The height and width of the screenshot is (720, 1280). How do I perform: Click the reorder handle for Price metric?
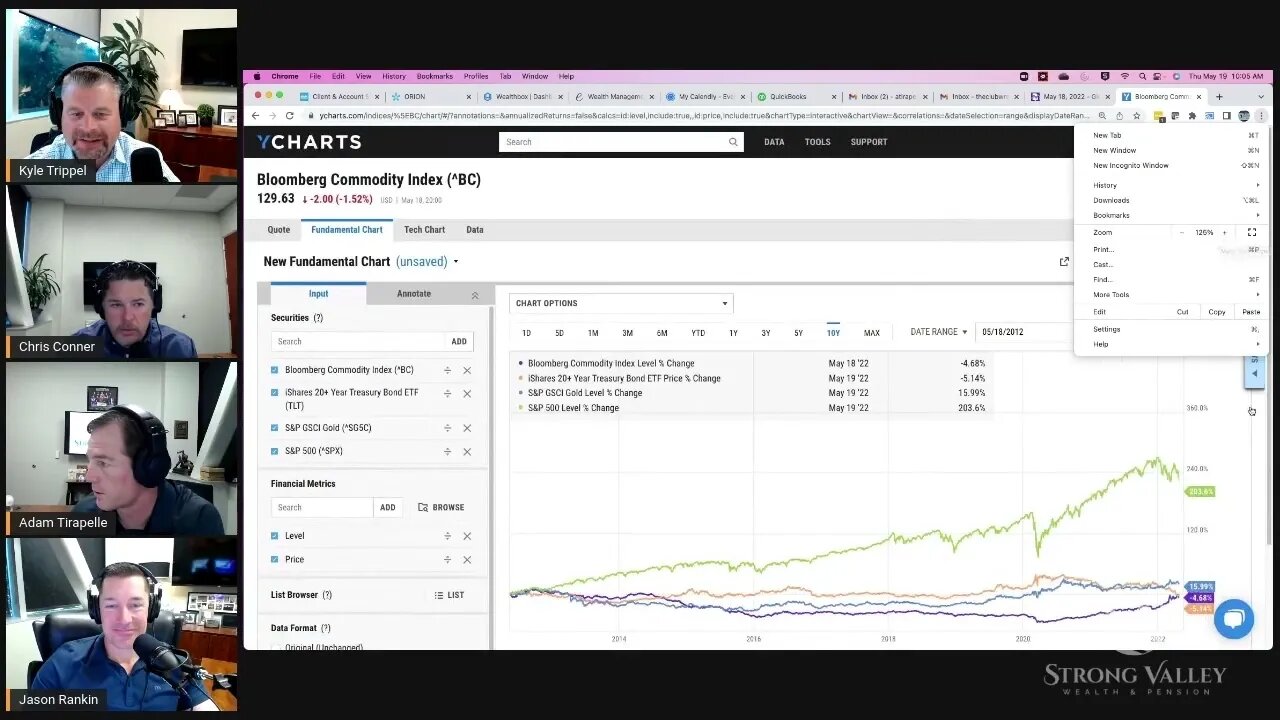[447, 560]
